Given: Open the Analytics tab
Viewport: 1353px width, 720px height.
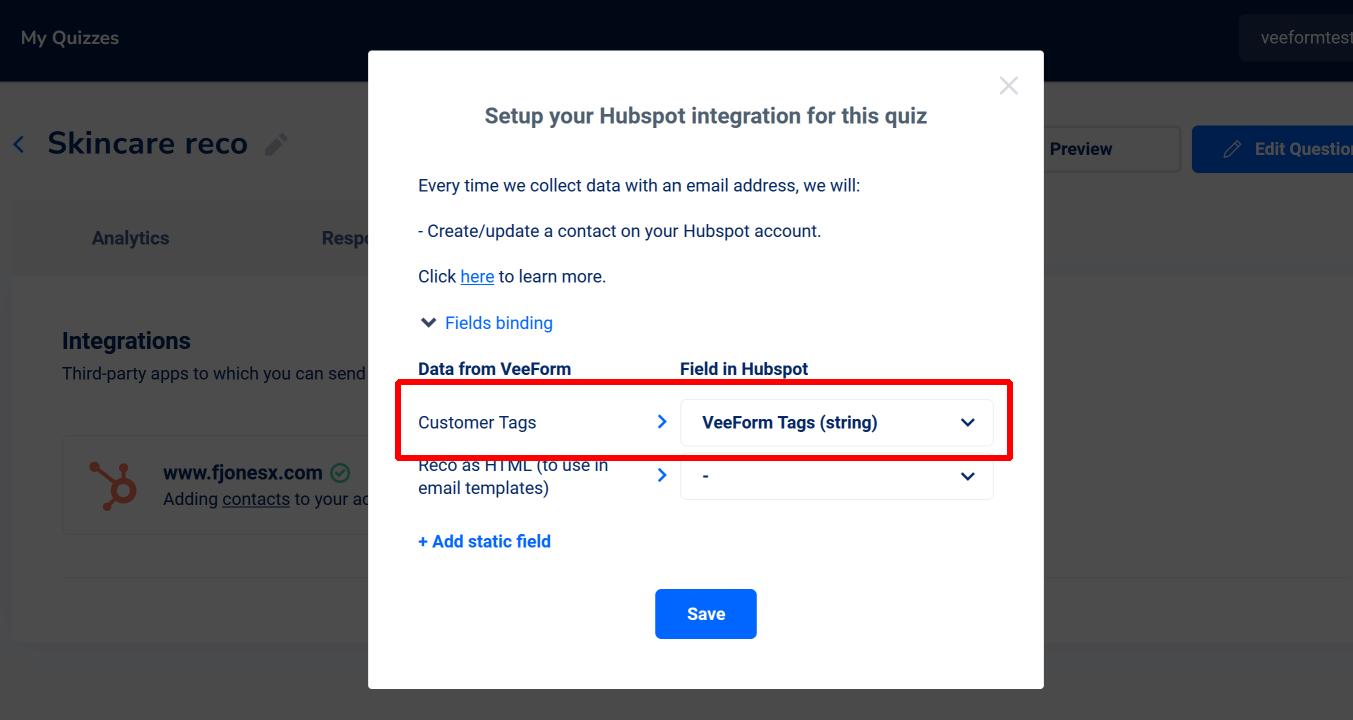Looking at the screenshot, I should tap(130, 238).
